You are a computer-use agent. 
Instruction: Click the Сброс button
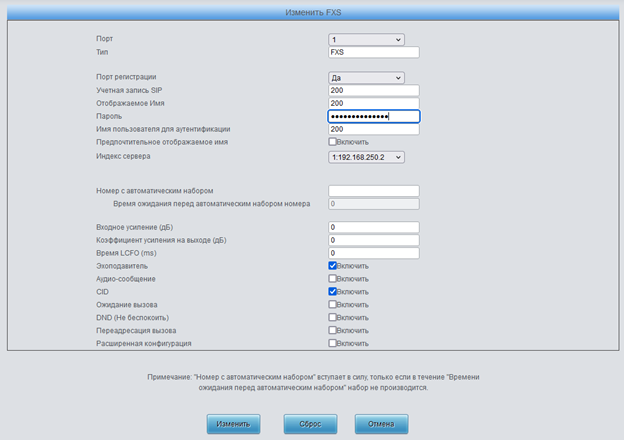310,424
